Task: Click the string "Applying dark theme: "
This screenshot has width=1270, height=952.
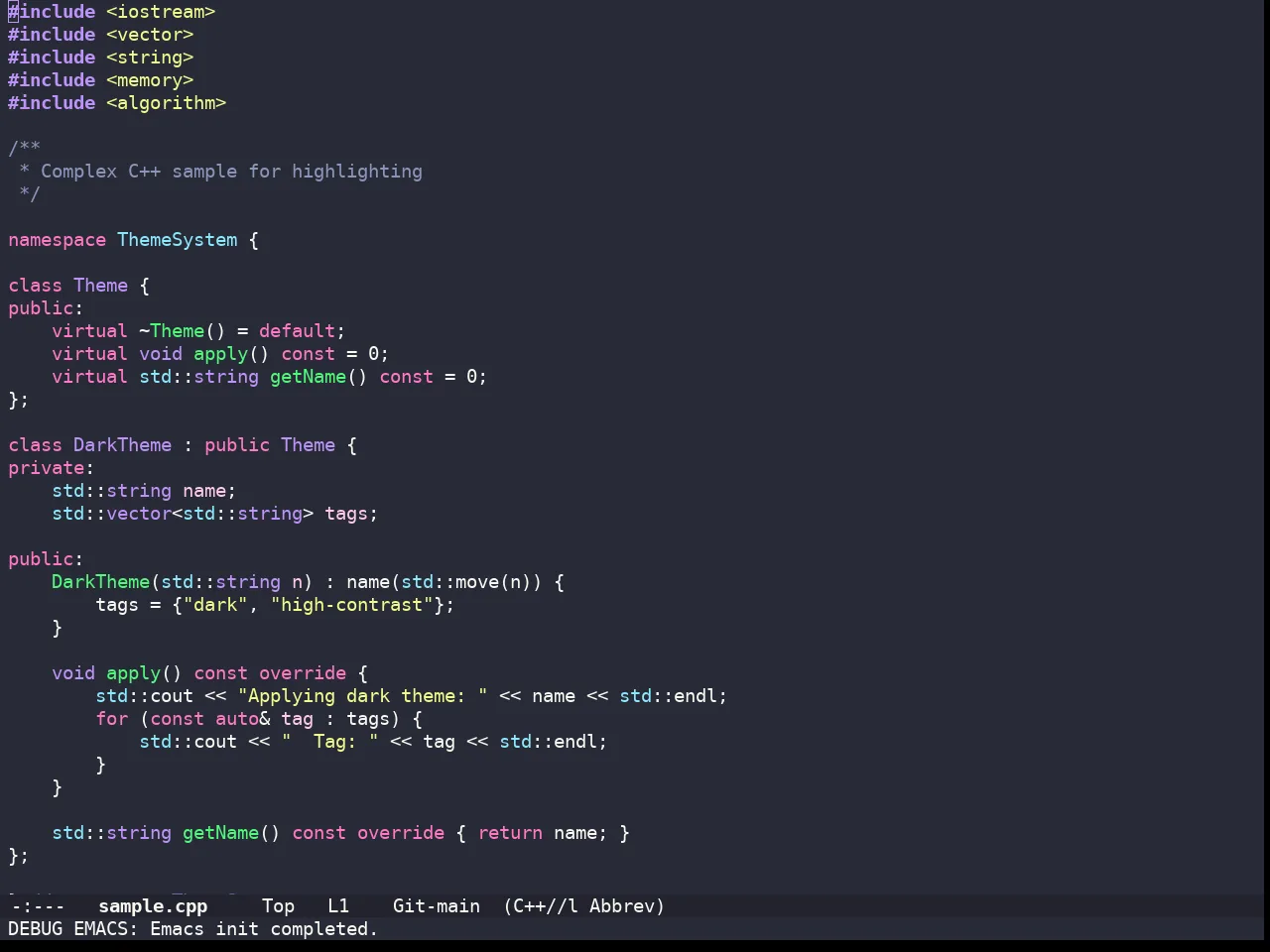Action: [362, 696]
